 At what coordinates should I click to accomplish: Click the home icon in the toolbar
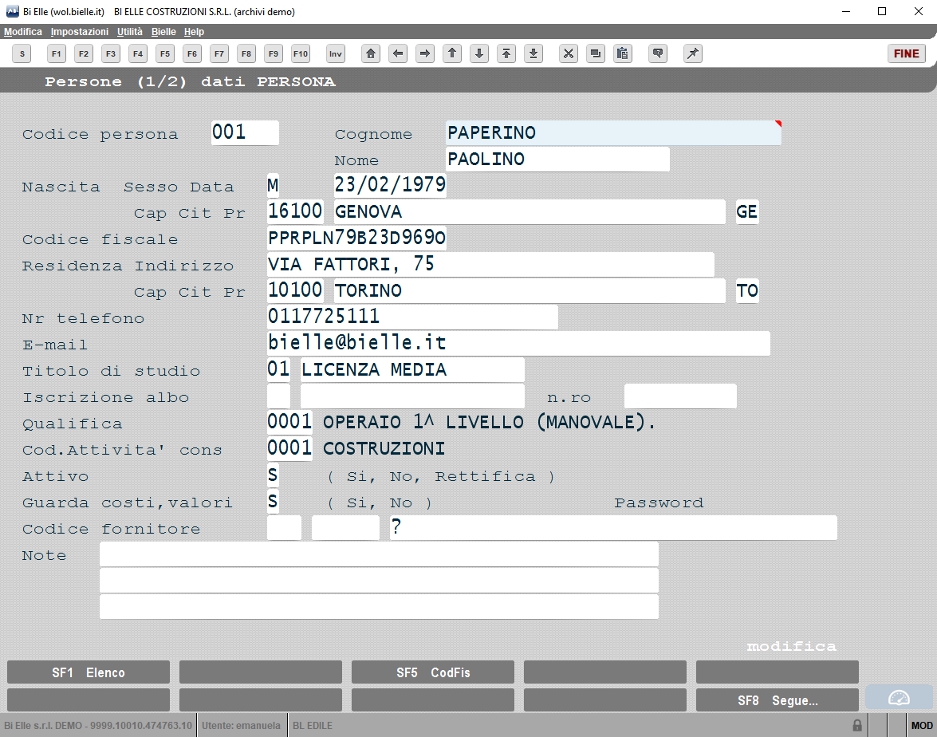tap(370, 54)
